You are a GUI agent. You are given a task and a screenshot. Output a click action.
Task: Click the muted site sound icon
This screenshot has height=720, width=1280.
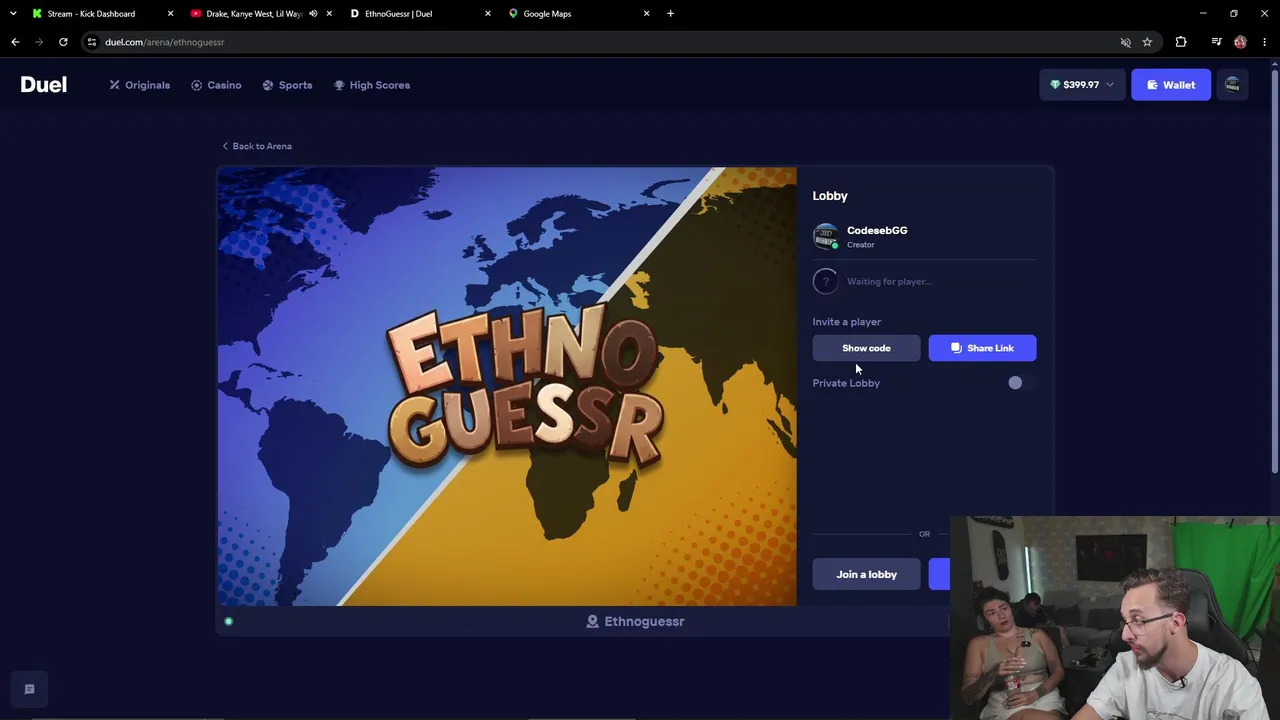(x=1125, y=42)
